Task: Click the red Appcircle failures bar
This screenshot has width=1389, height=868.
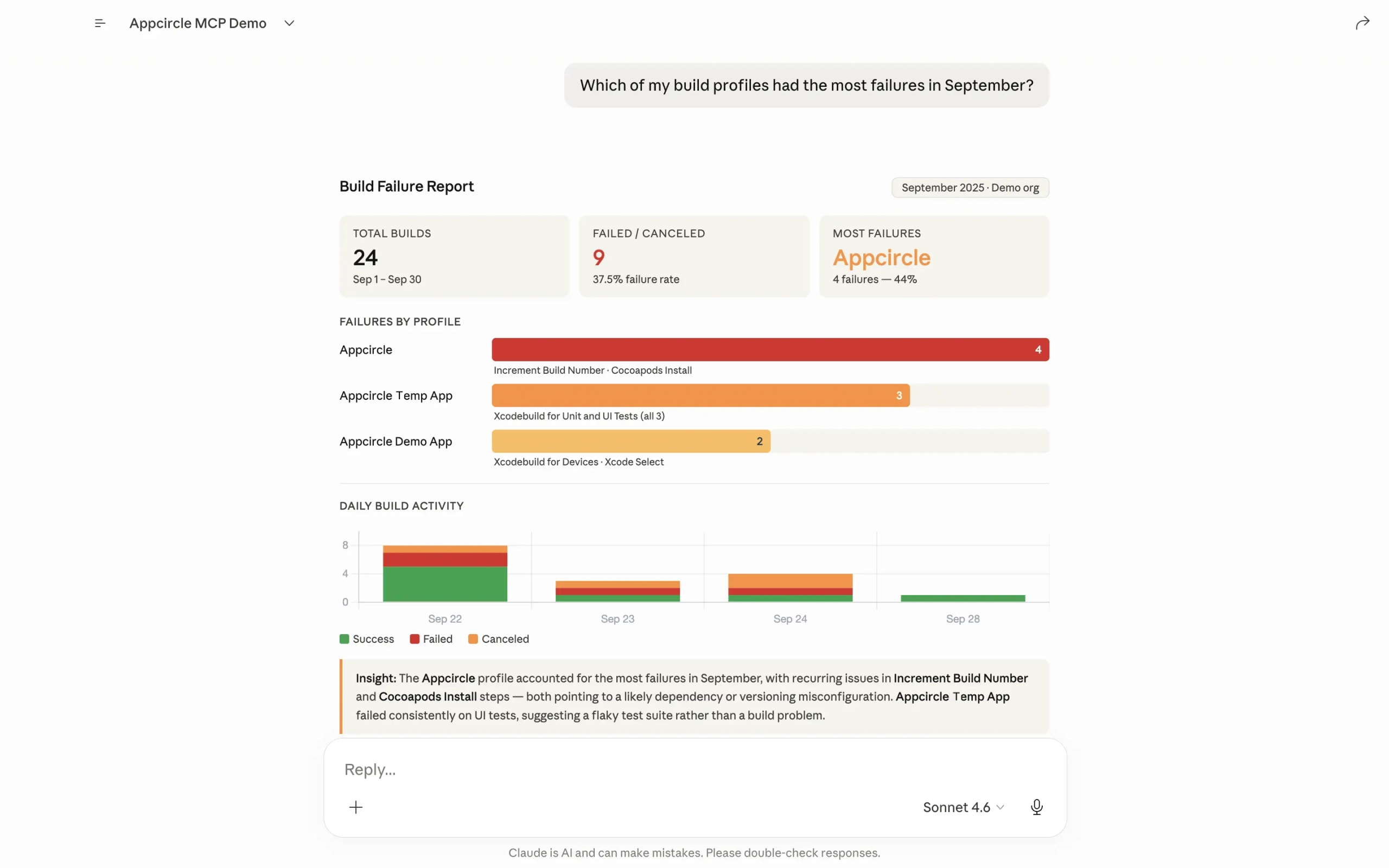Action: [770, 349]
